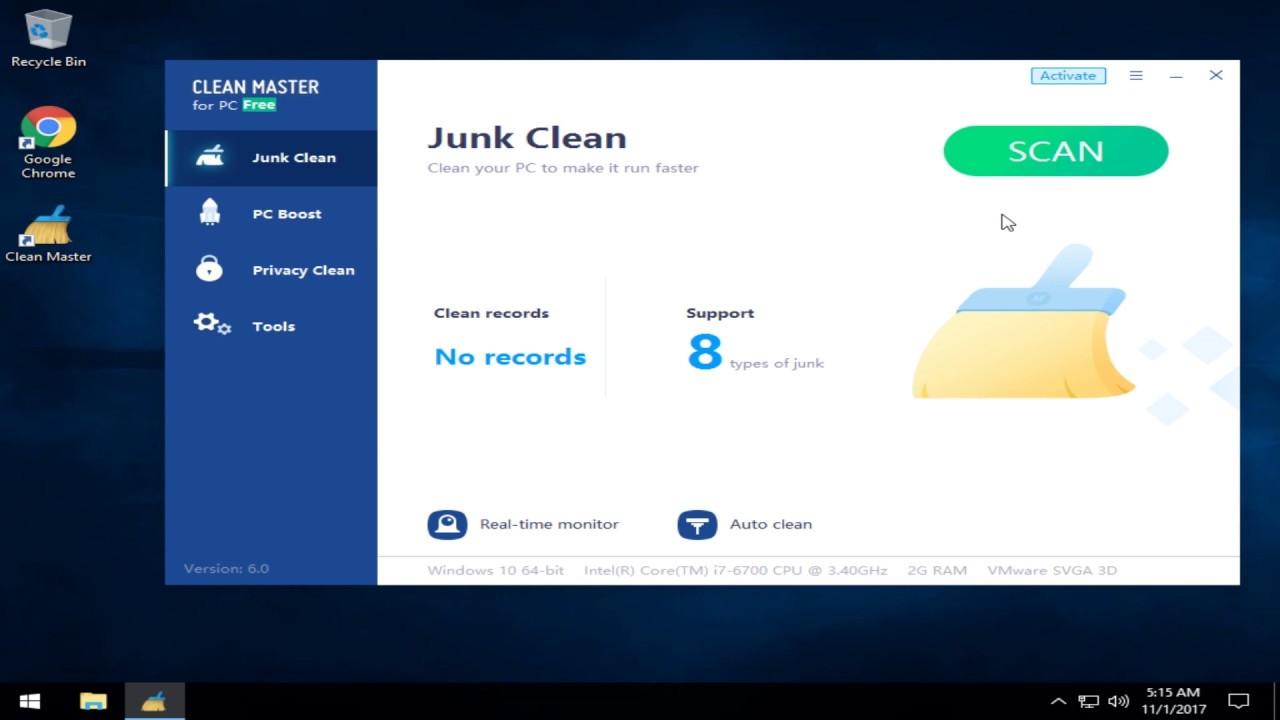This screenshot has height=720, width=1280.
Task: Click the Activate button
Action: click(x=1068, y=76)
